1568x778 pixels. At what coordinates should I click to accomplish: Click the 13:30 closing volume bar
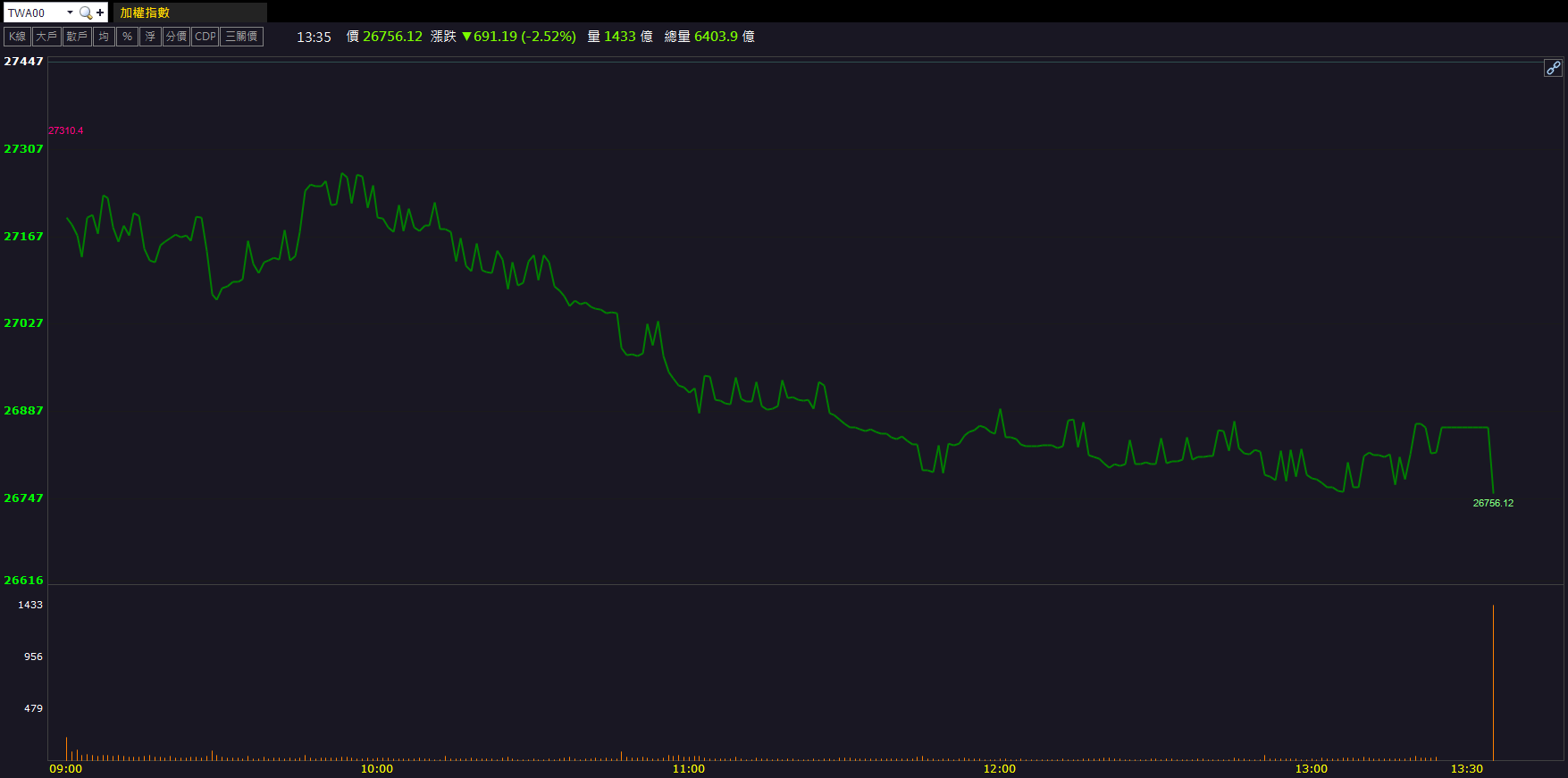(x=1493, y=683)
